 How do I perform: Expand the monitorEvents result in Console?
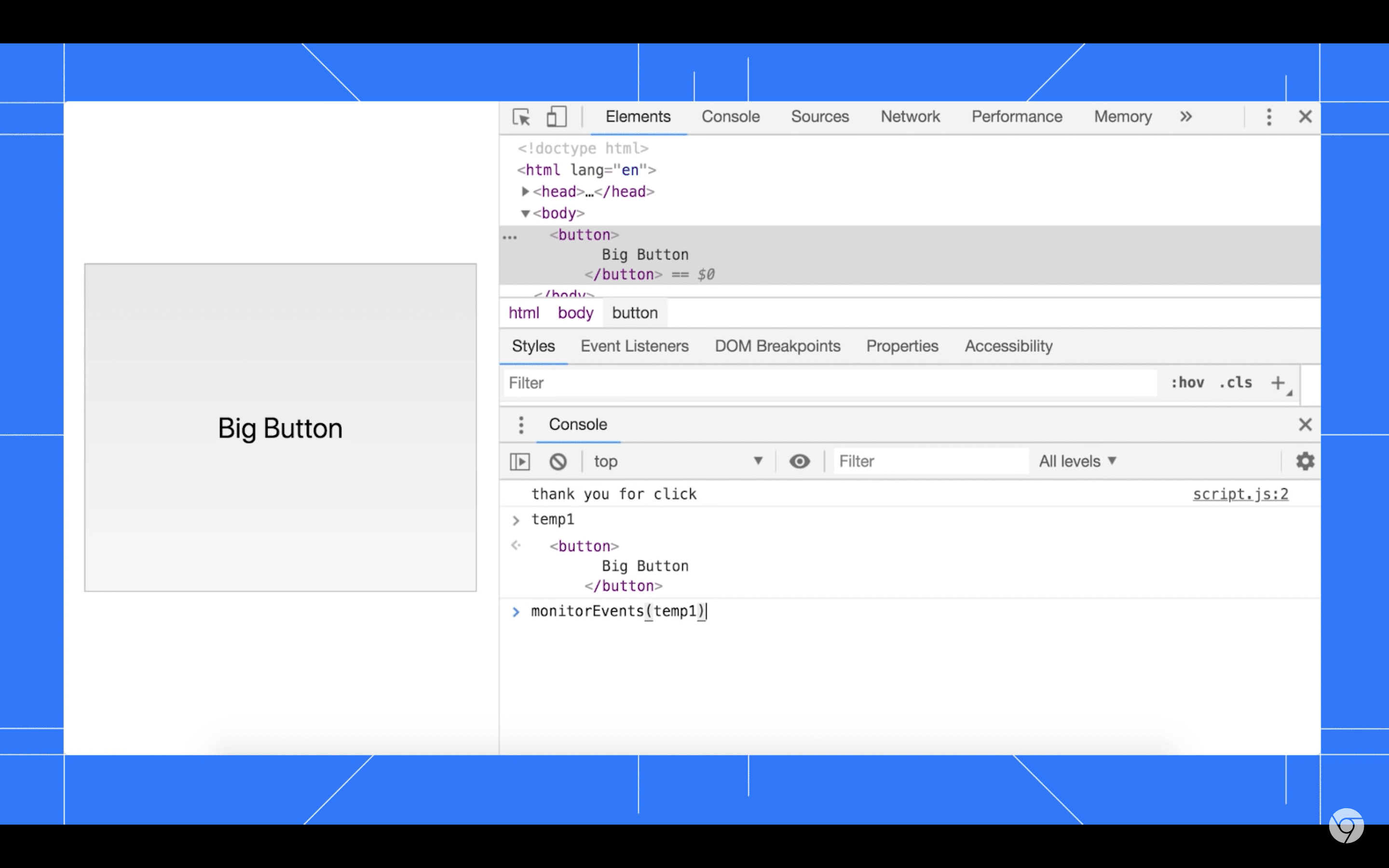(x=515, y=611)
